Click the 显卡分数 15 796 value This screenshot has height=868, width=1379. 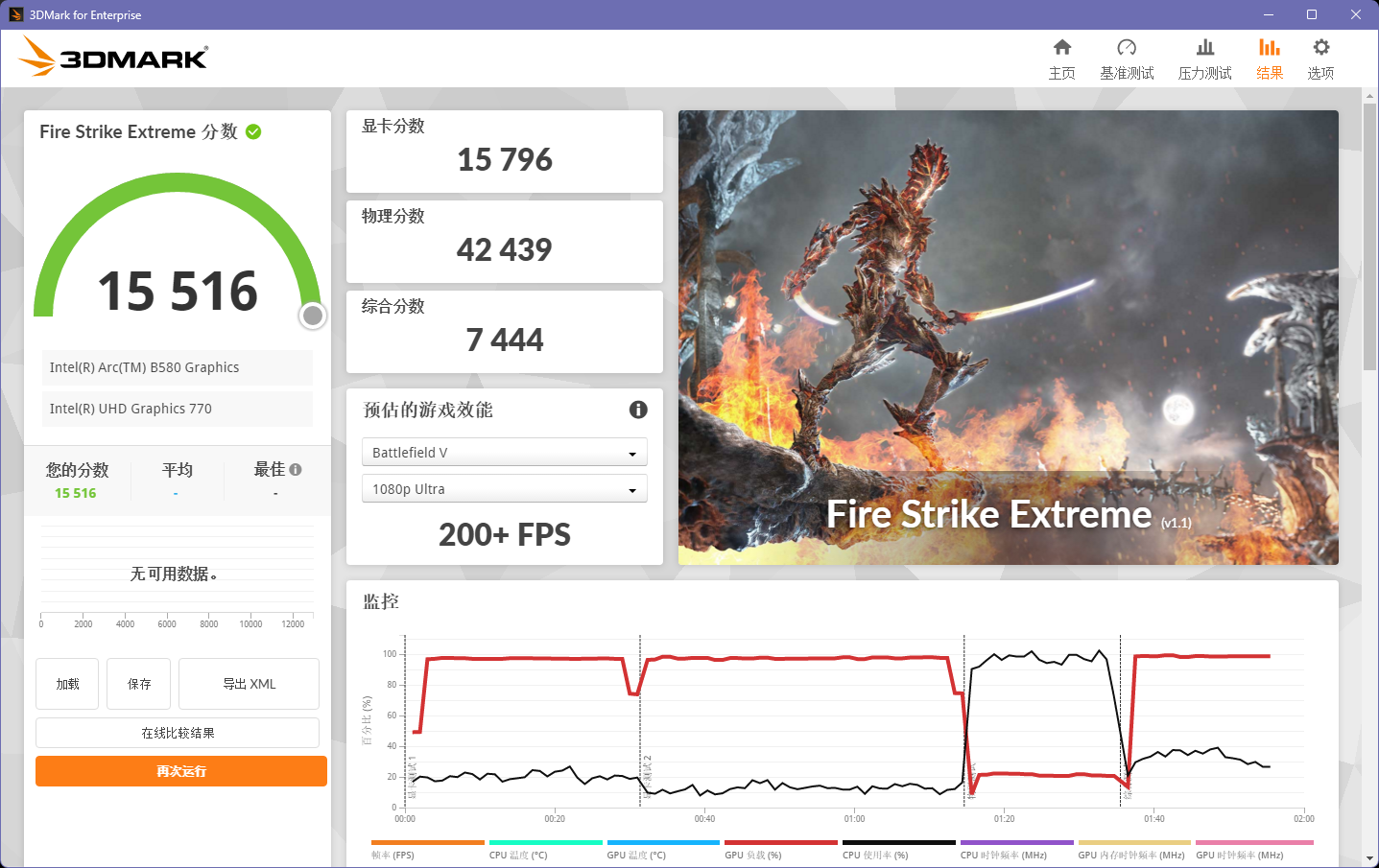pyautogui.click(x=505, y=159)
